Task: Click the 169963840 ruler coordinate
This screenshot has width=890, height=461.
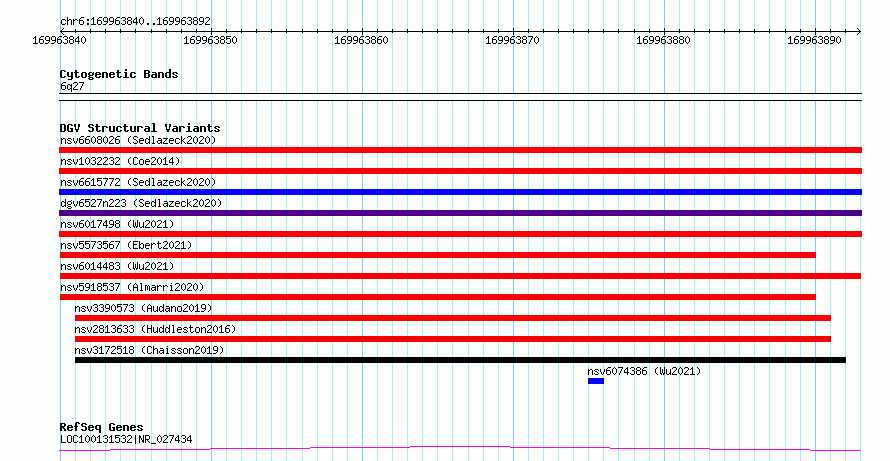Action: (59, 40)
